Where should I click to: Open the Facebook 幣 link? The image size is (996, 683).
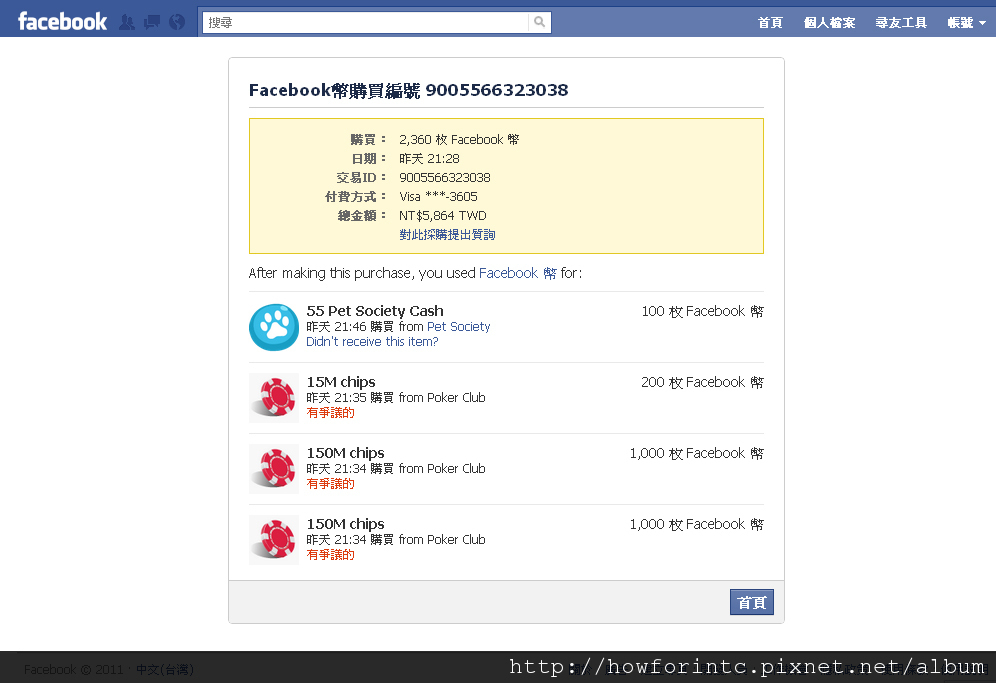(518, 273)
